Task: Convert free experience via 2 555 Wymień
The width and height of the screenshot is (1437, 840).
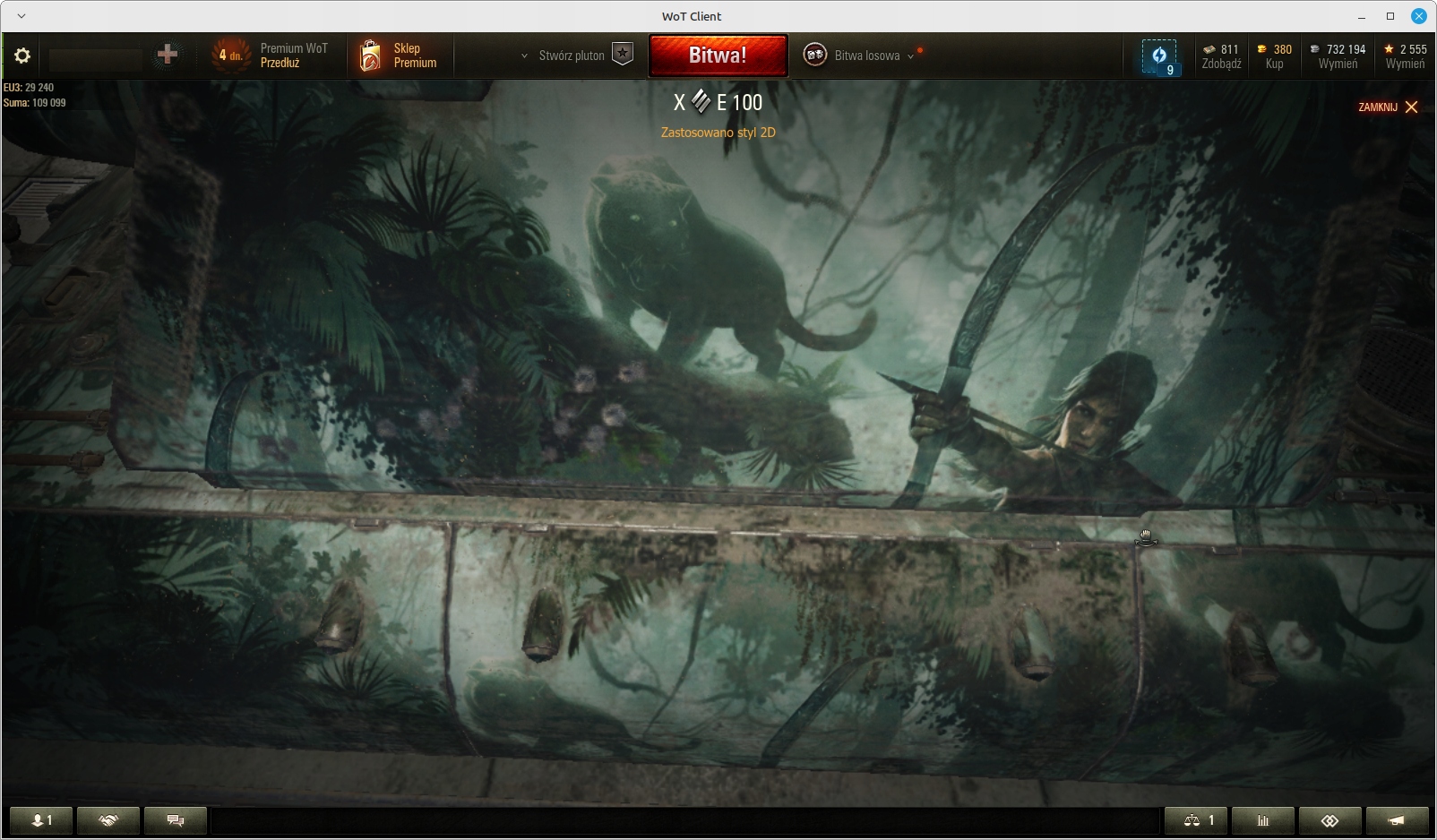Action: (1405, 56)
